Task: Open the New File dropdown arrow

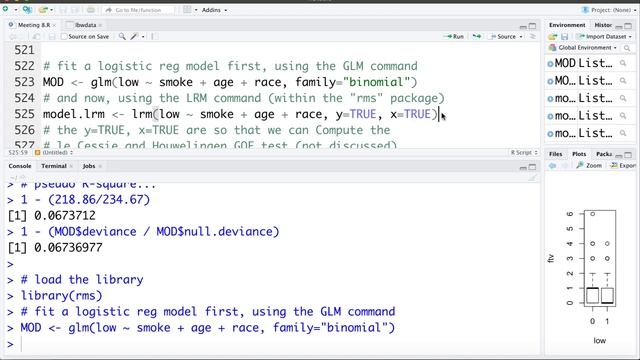Action: pos(16,9)
